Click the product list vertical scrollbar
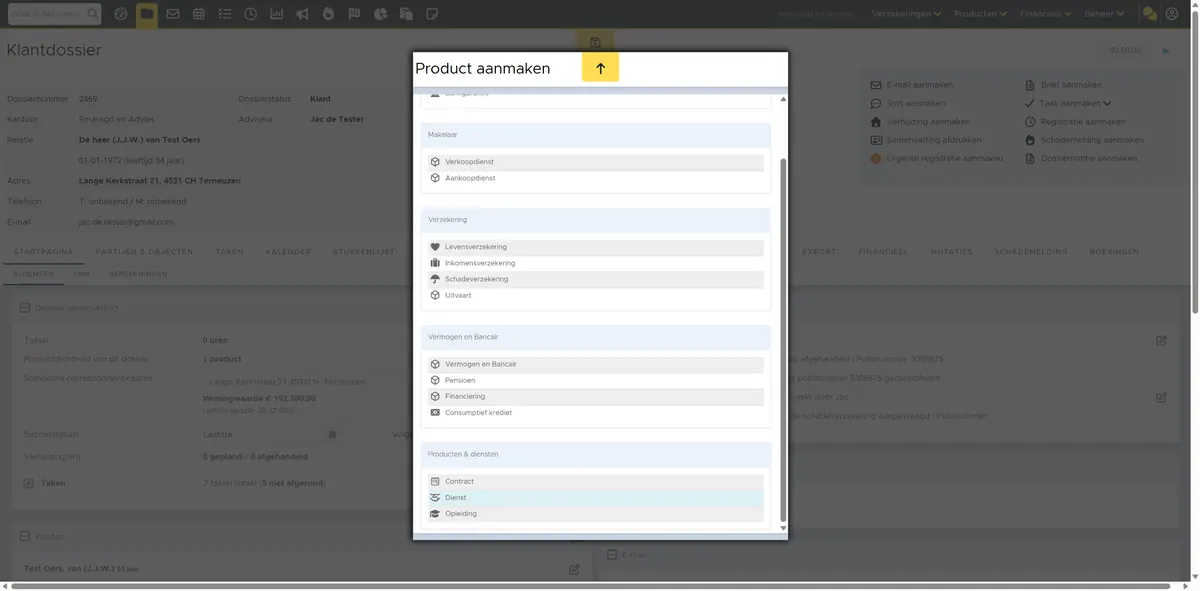The width and height of the screenshot is (1200, 591). (783, 338)
